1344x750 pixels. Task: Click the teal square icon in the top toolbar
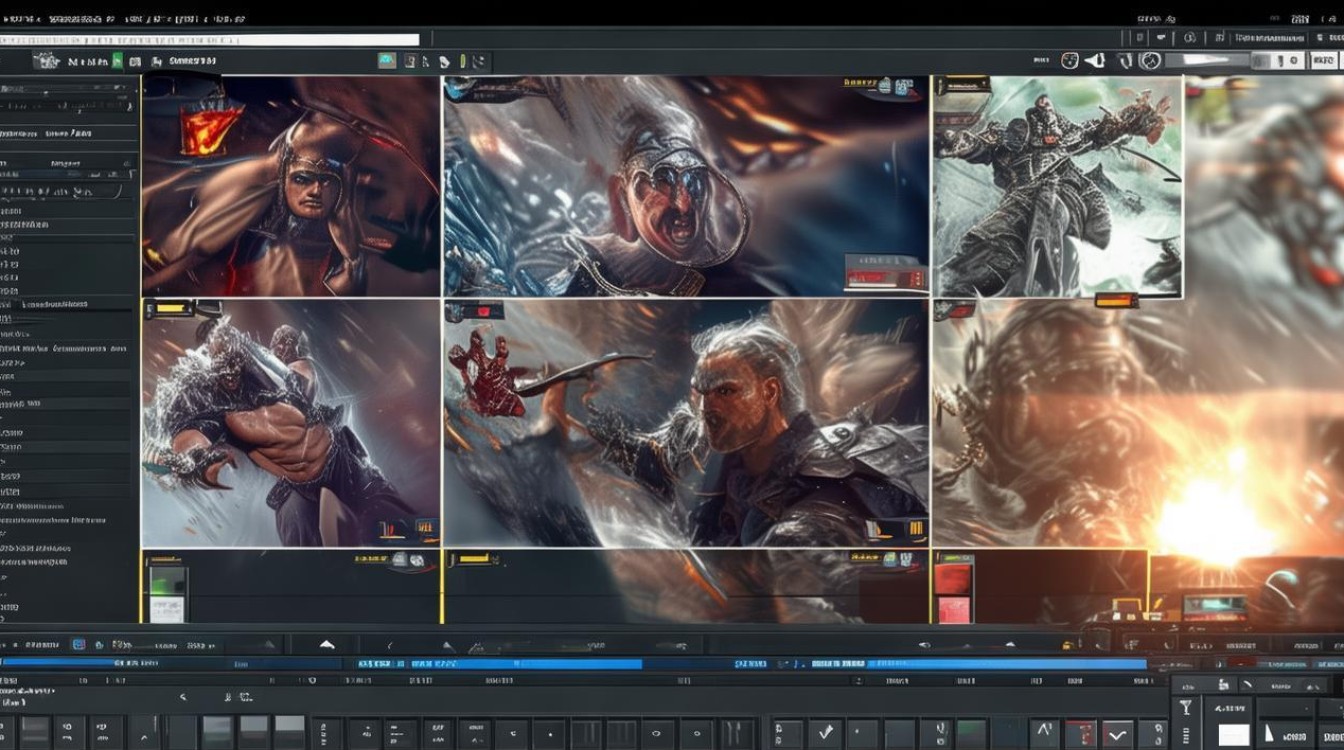pos(387,61)
